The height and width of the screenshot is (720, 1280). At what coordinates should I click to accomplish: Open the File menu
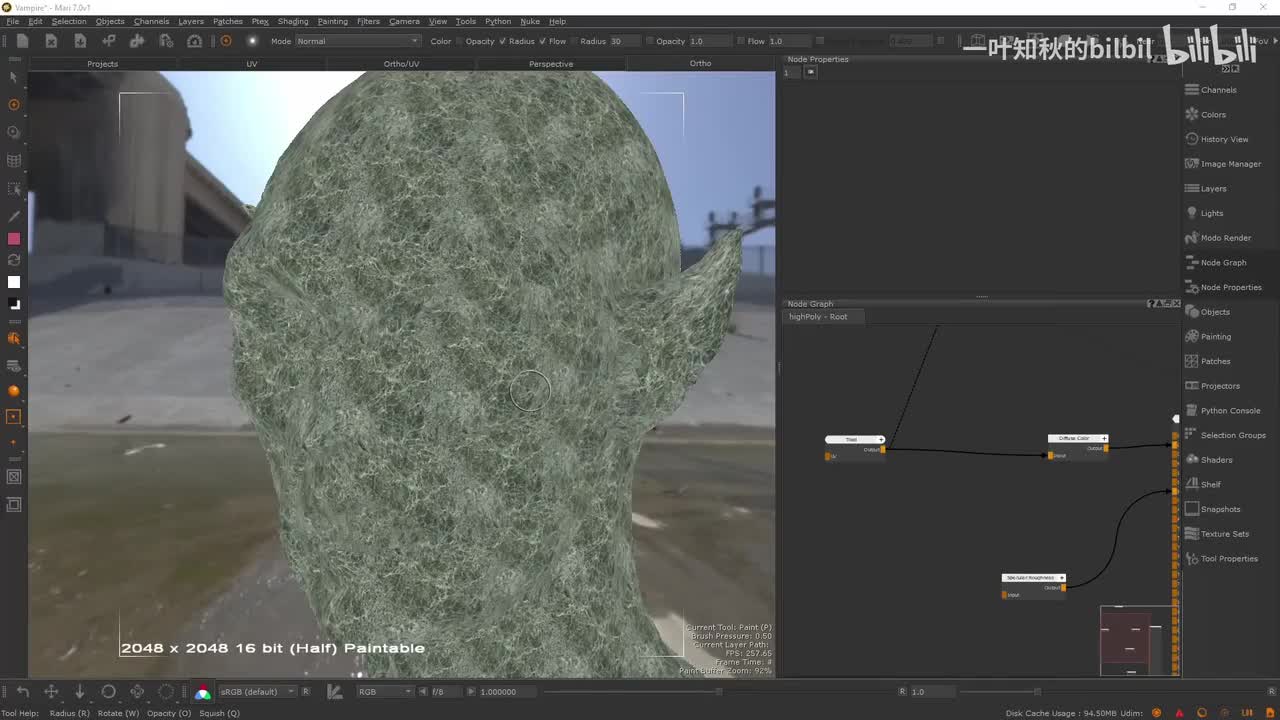tap(12, 21)
